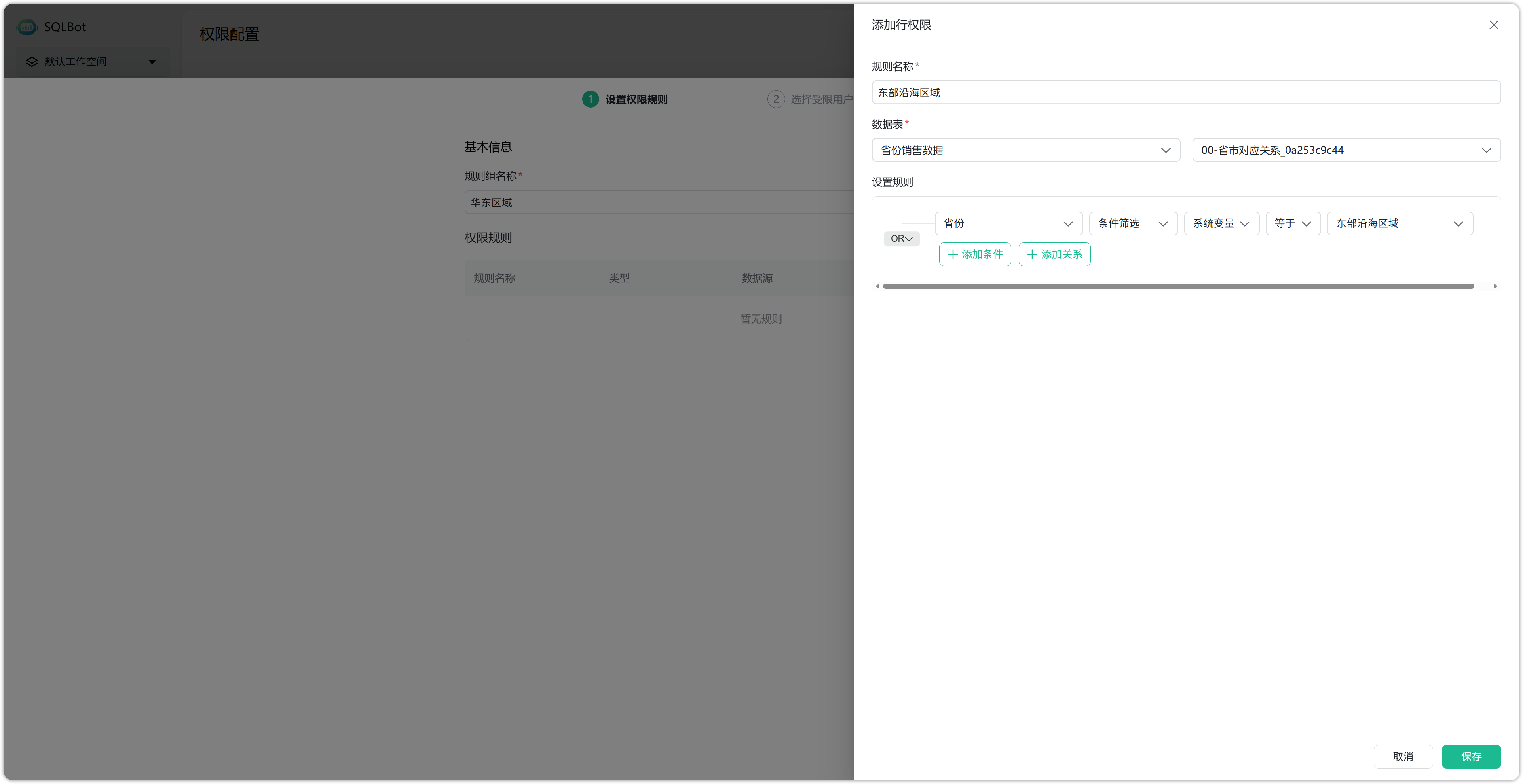Click step 2 circle 选择受限用户

tap(776, 99)
